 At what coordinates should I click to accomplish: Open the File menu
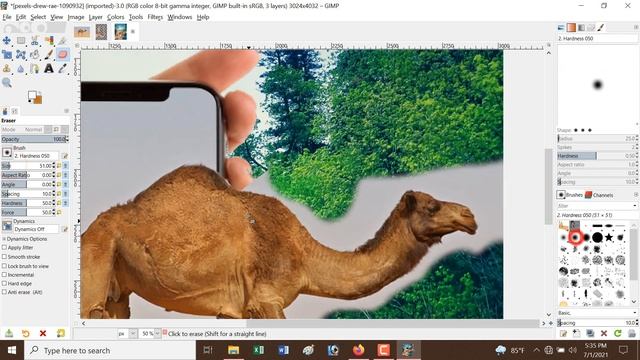click(x=7, y=17)
